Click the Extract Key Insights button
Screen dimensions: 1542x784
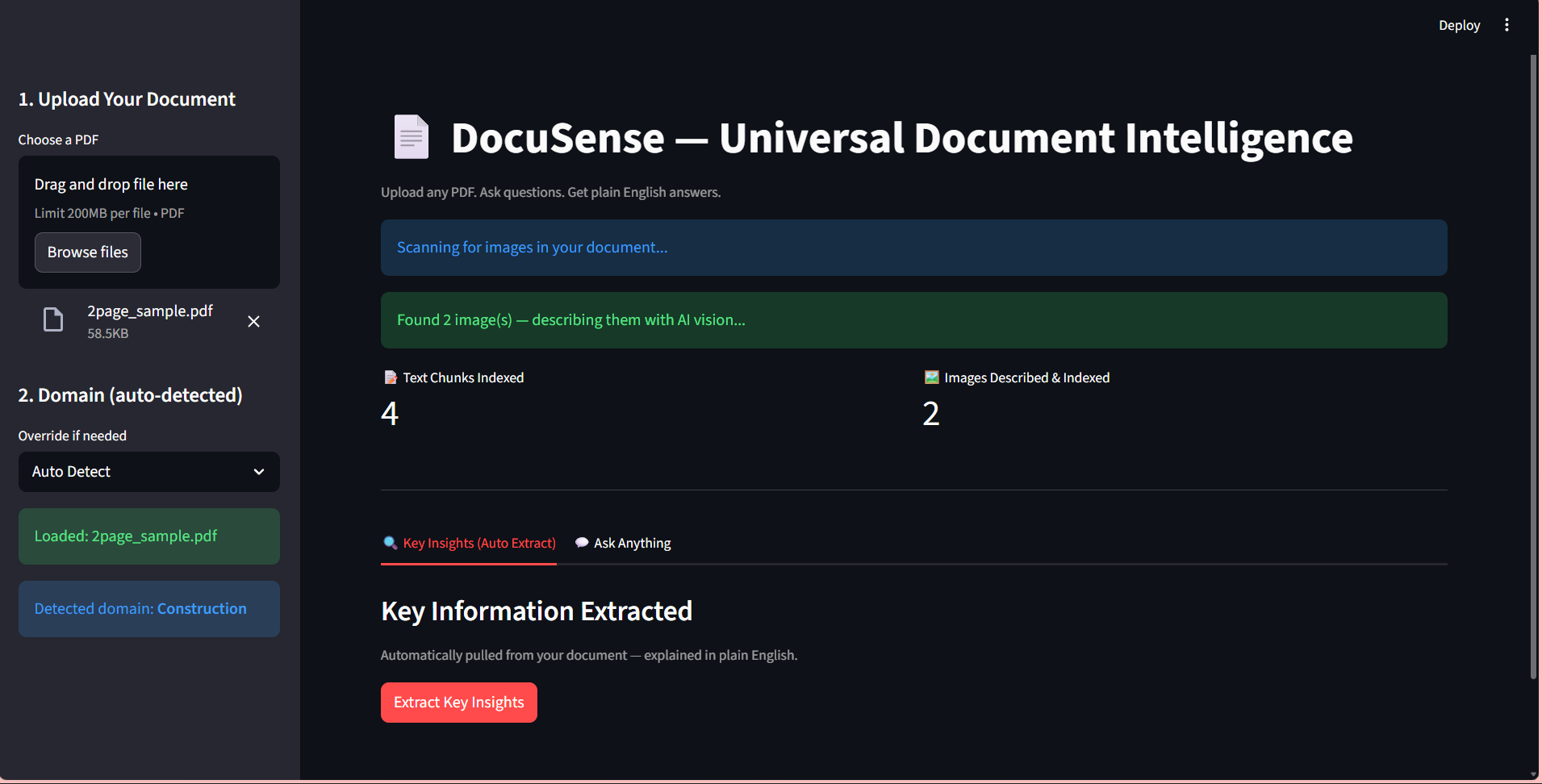tap(458, 702)
